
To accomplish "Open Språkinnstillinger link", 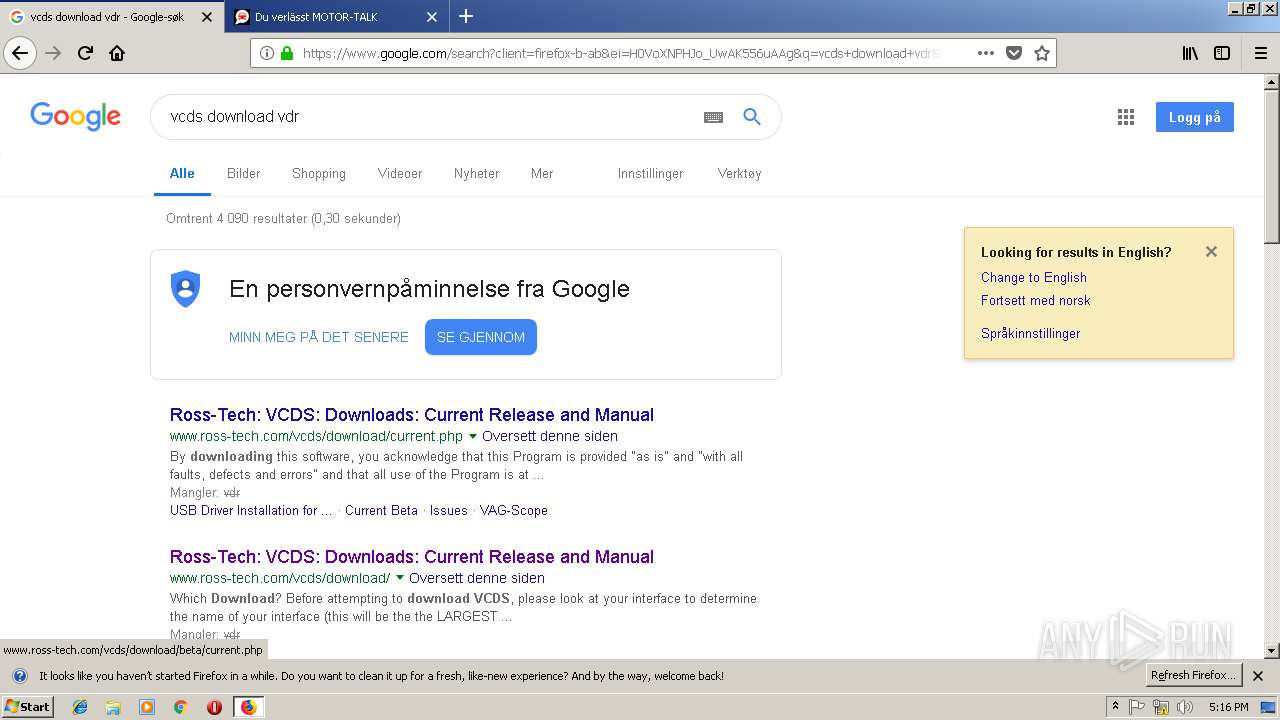I will coord(1030,333).
